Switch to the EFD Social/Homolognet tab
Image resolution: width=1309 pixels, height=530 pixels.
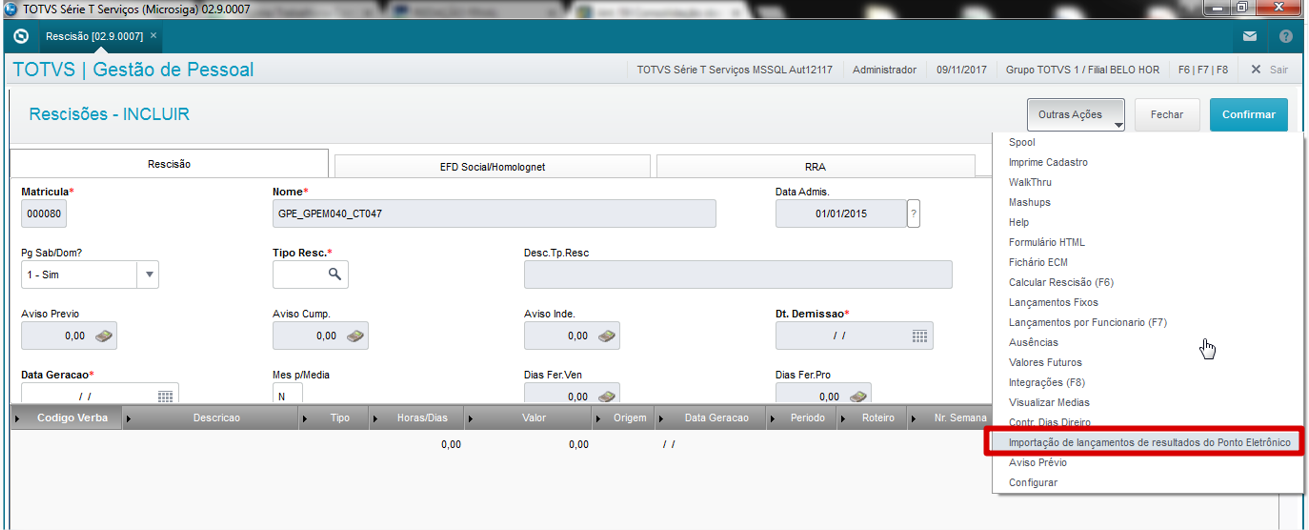click(x=493, y=167)
